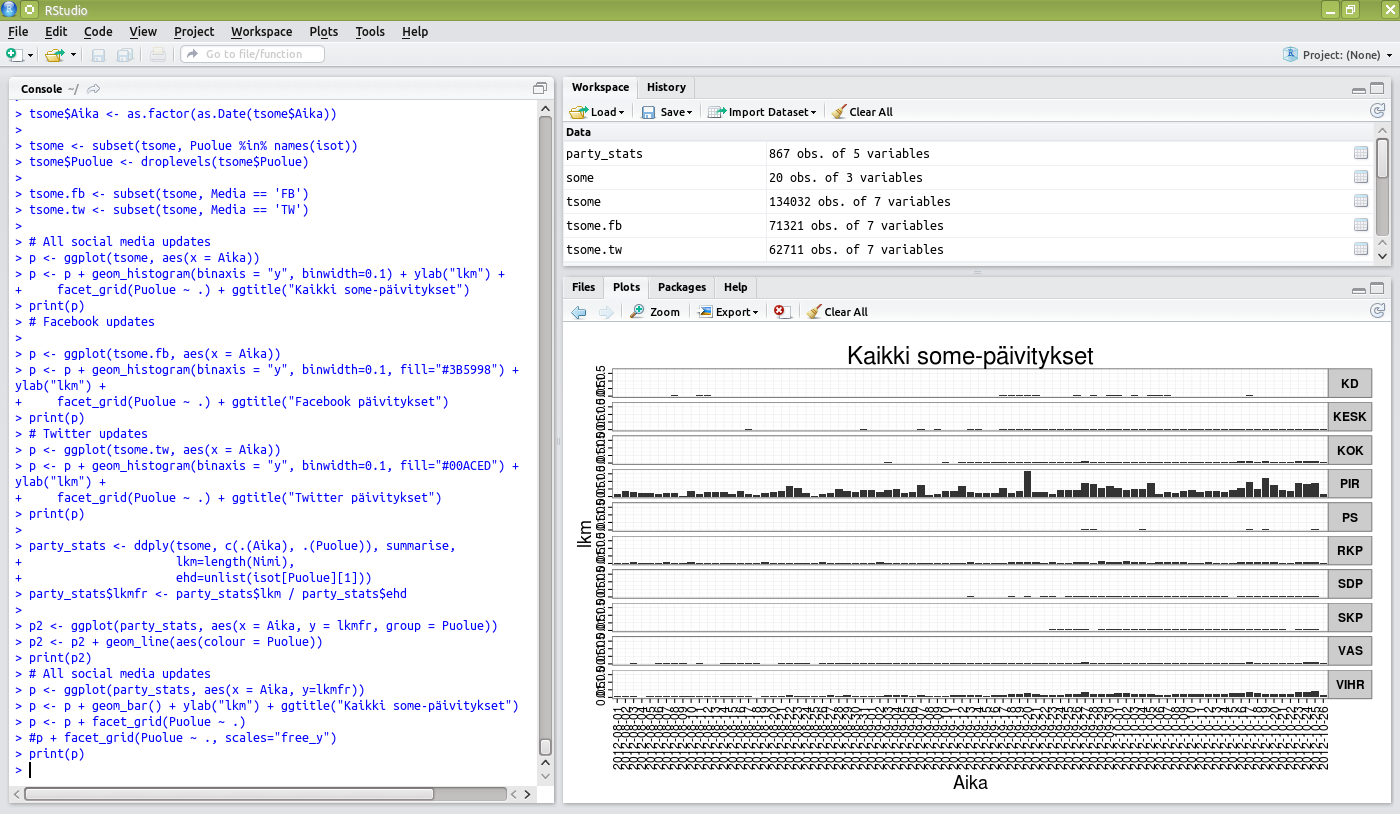Click the previous plot left arrow
The height and width of the screenshot is (814, 1400).
click(579, 312)
